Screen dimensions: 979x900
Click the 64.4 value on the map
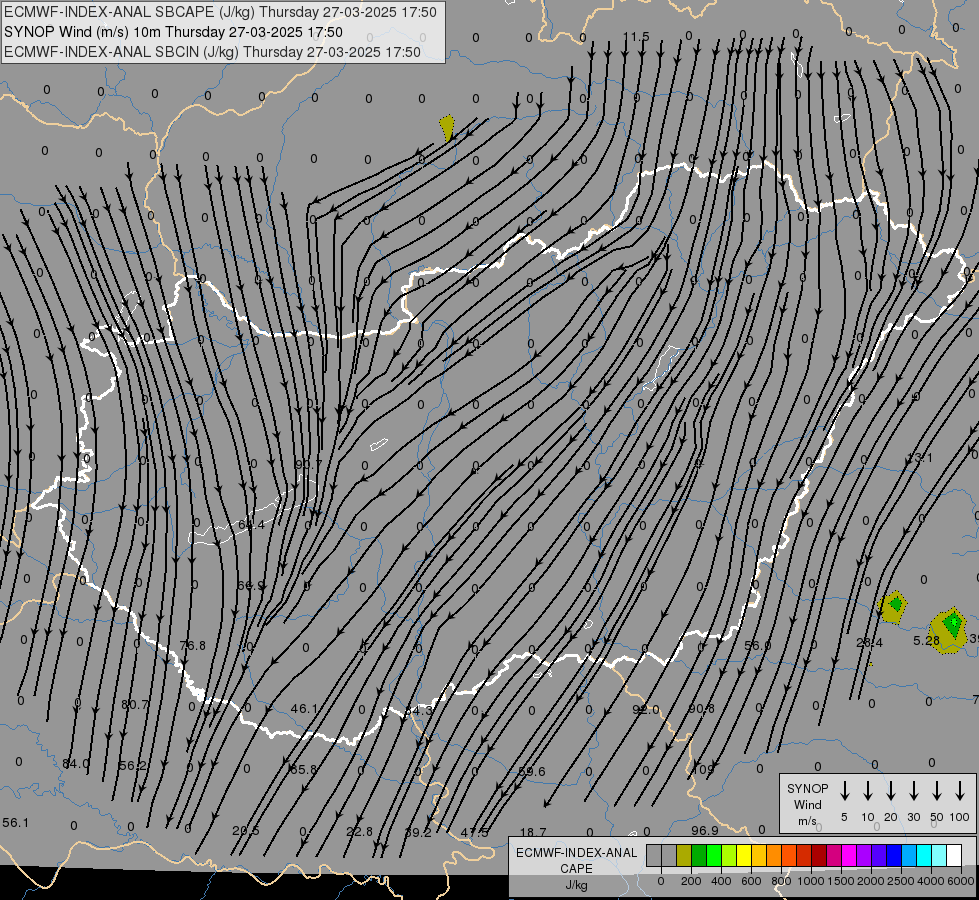252,525
